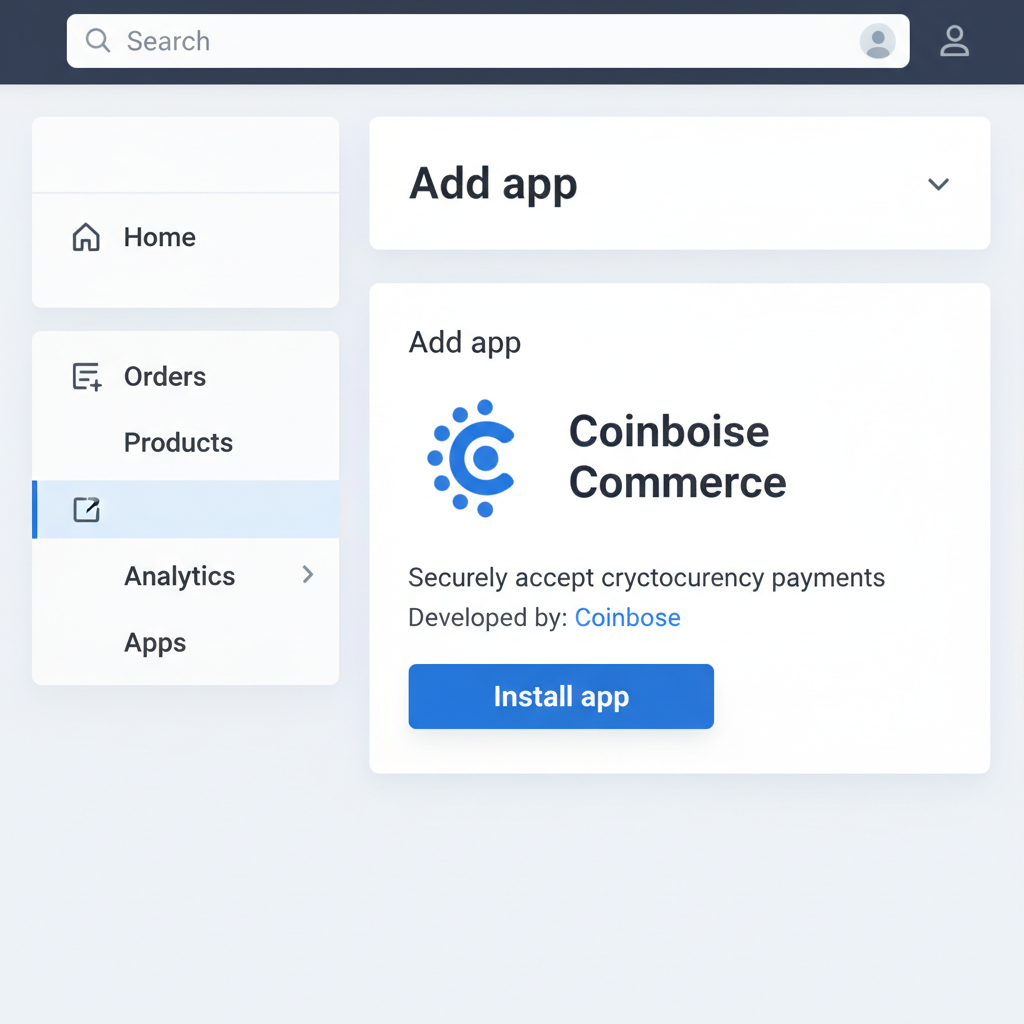Viewport: 1024px width, 1024px height.
Task: Select Home in the navigation sidebar
Action: (x=159, y=237)
